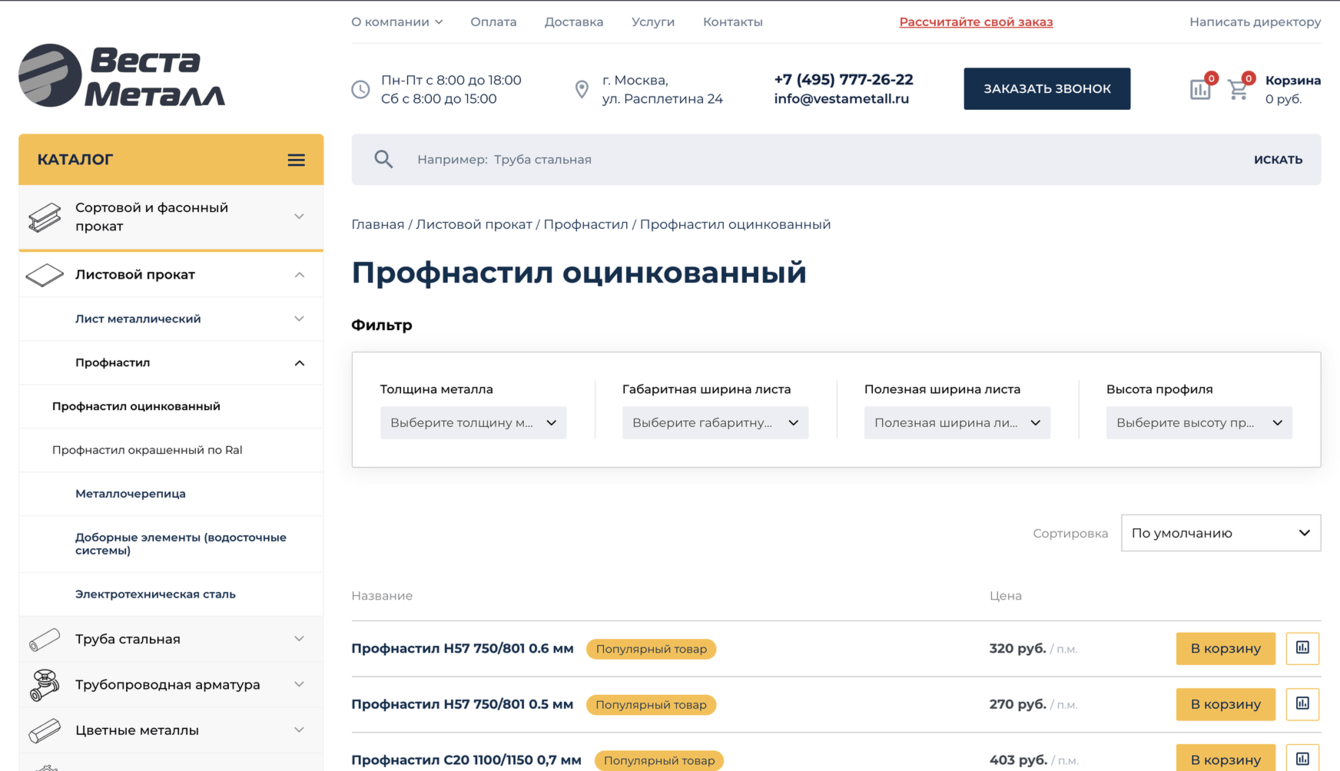The height and width of the screenshot is (771, 1340).
Task: Click the Трубопроводная арматура valve icon
Action: tap(44, 685)
